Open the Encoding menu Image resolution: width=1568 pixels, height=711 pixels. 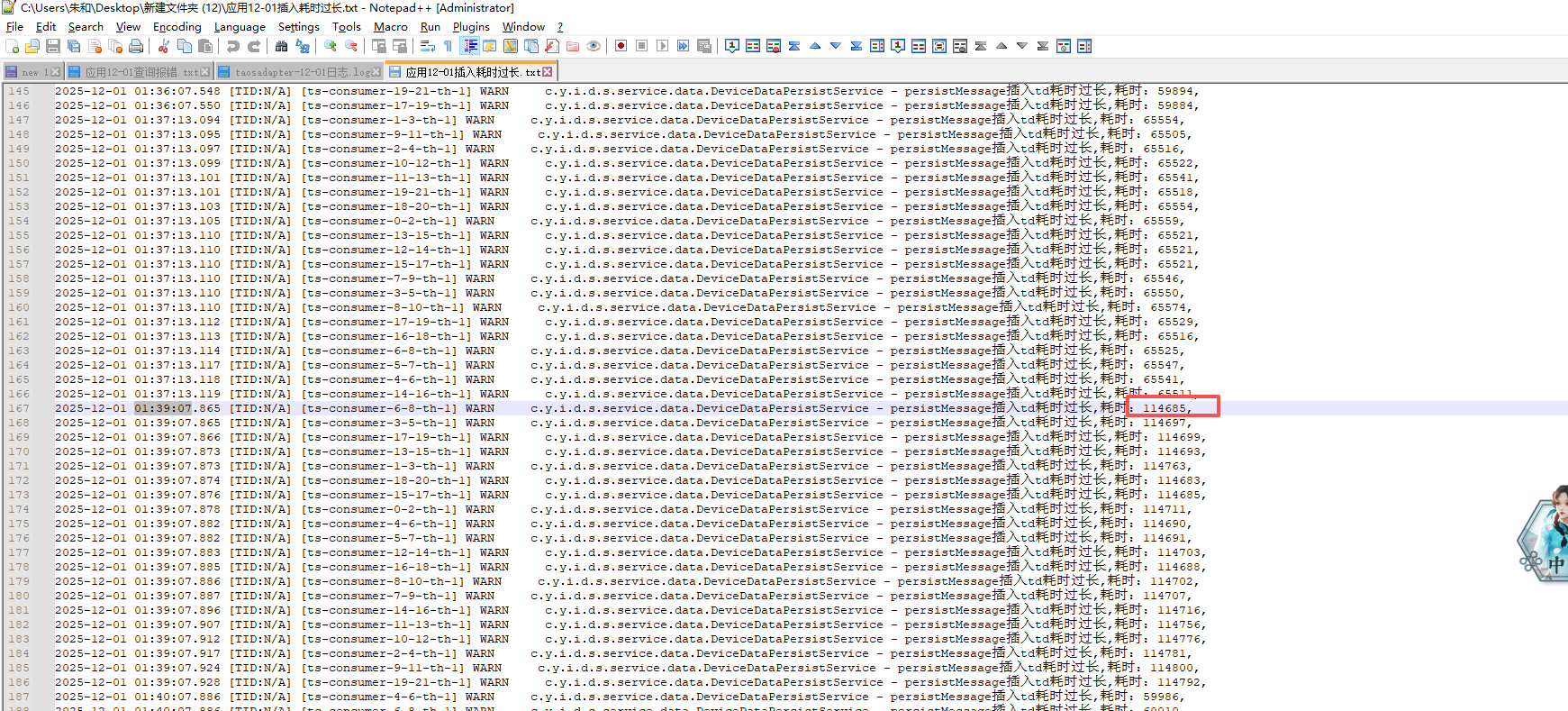point(177,27)
